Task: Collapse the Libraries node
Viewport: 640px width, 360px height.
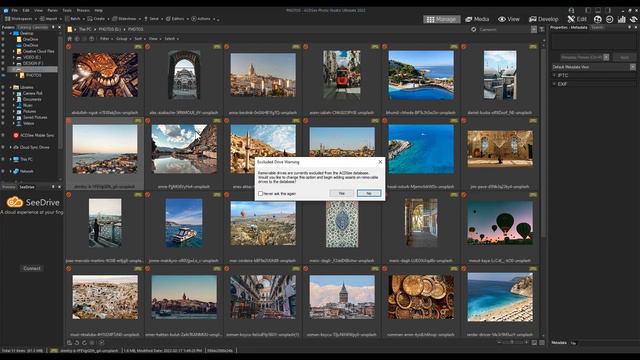Action: tap(11, 87)
